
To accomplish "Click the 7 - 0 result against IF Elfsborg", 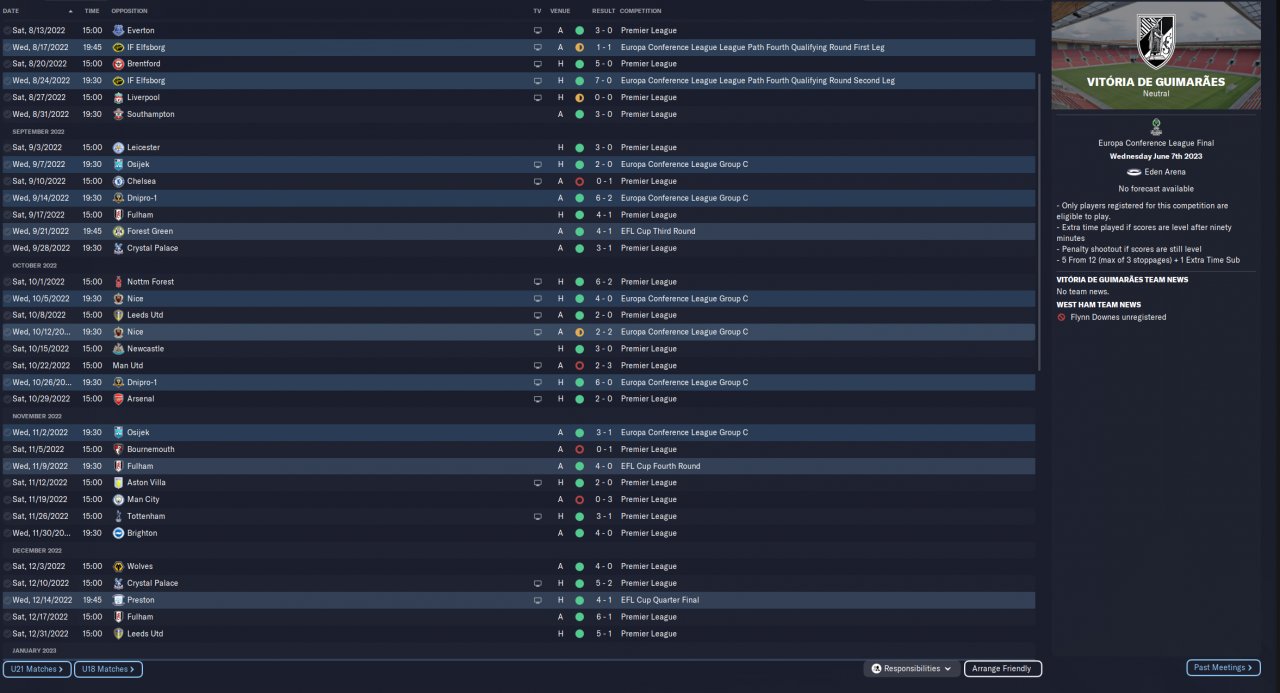I will (604, 81).
